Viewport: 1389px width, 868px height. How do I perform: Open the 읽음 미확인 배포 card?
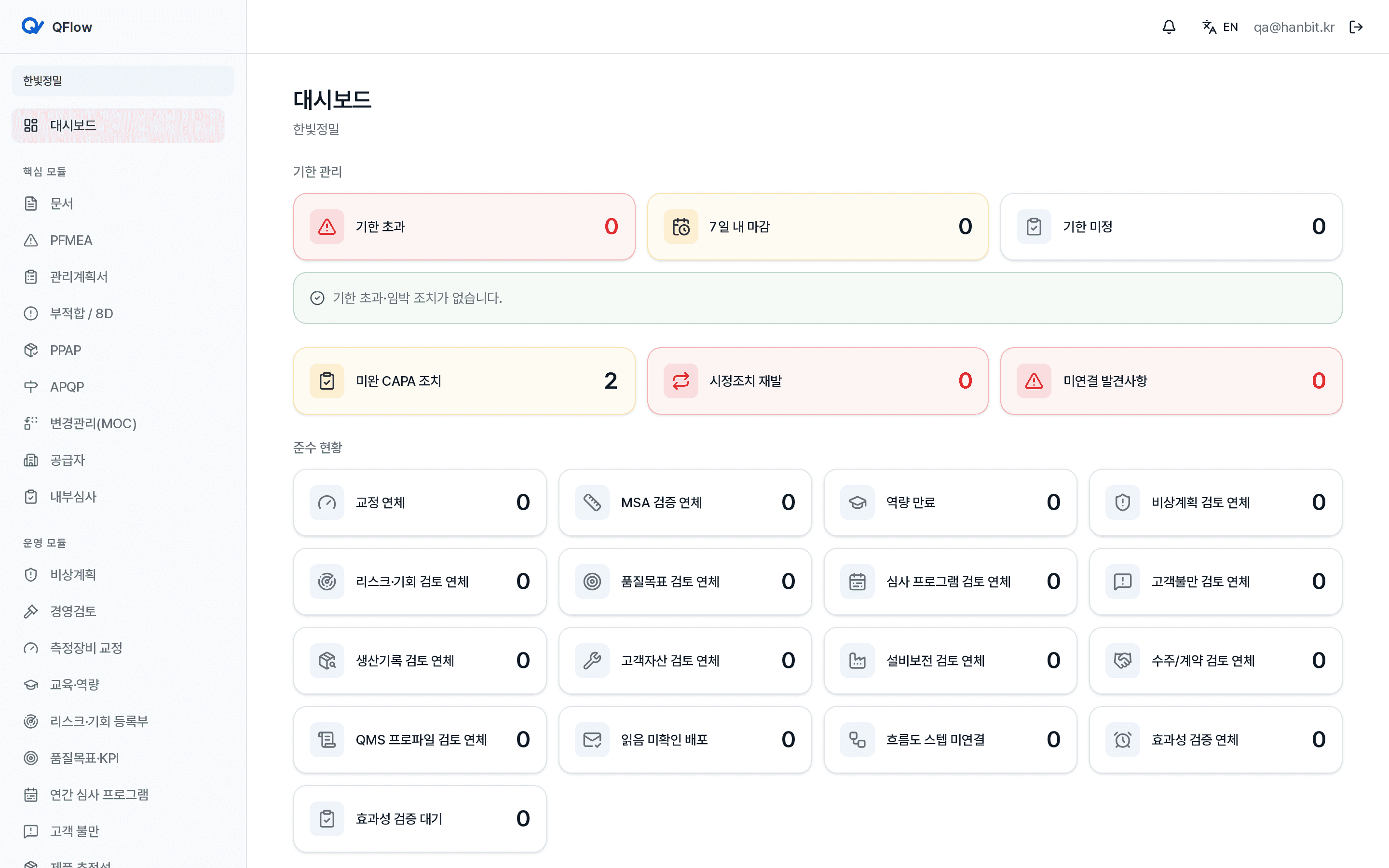(685, 740)
